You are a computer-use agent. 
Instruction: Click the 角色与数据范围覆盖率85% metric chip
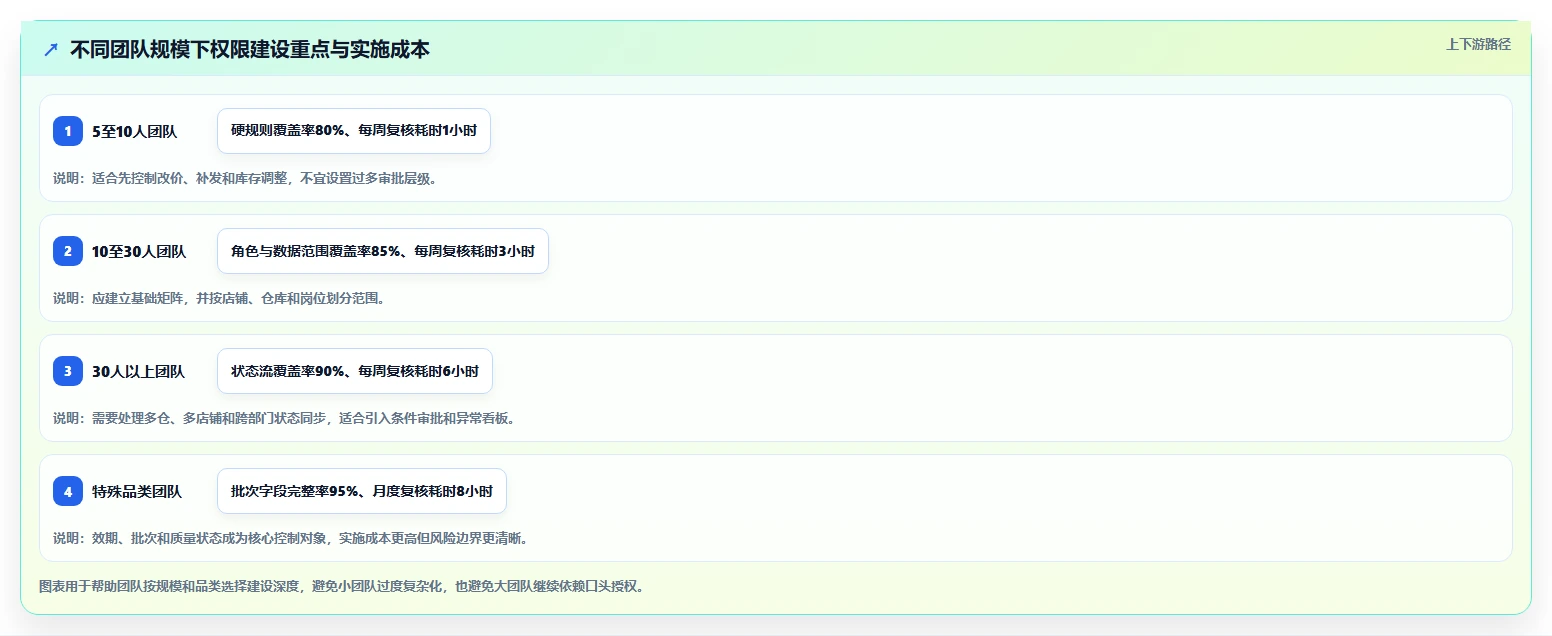point(383,251)
